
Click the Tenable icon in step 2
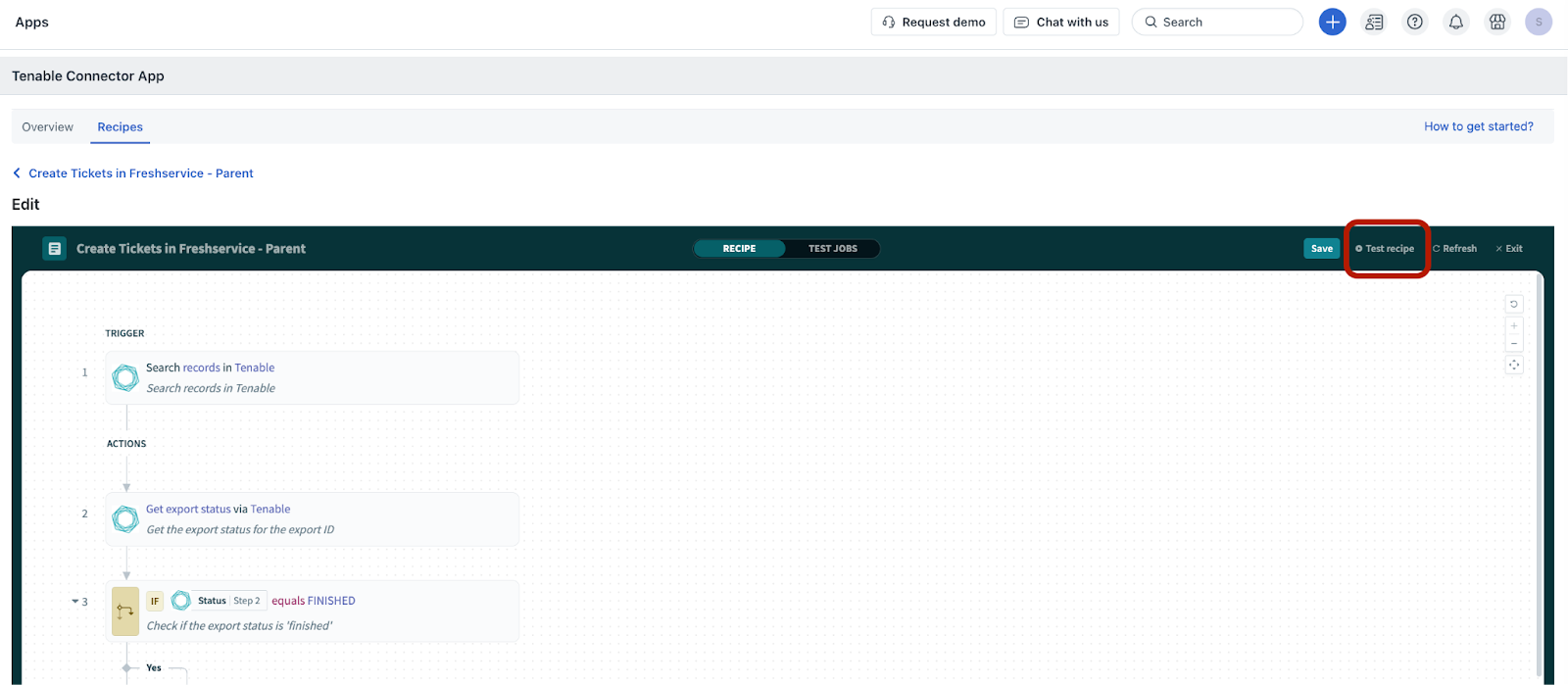point(125,518)
